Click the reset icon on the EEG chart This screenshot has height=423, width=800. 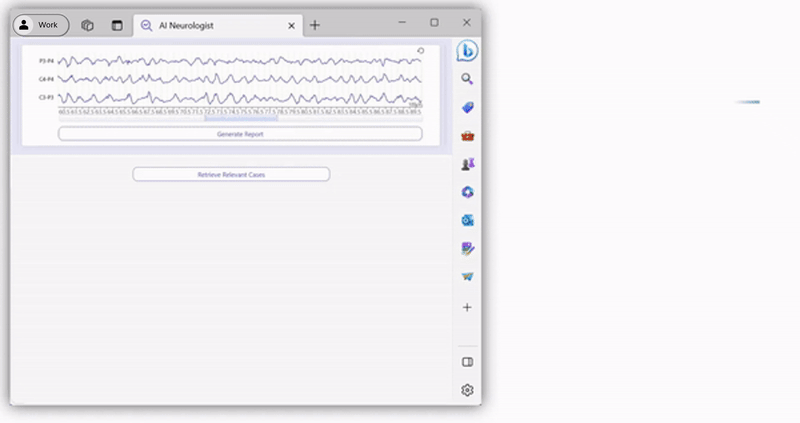coord(420,51)
